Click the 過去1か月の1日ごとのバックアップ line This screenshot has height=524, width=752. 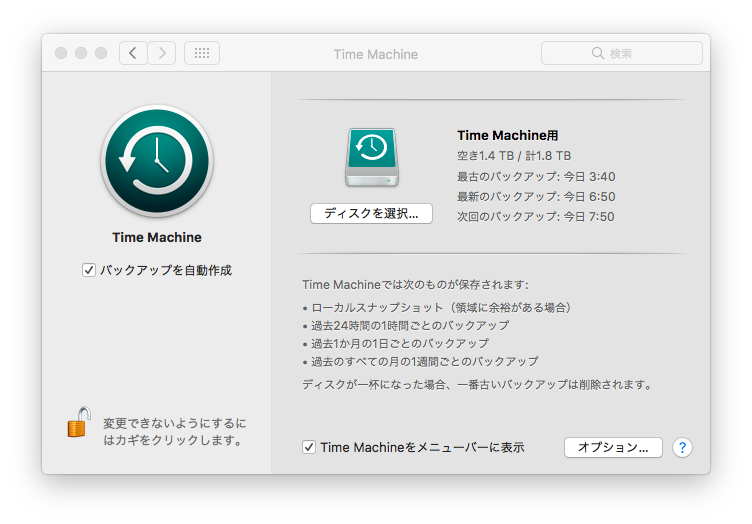[x=396, y=343]
